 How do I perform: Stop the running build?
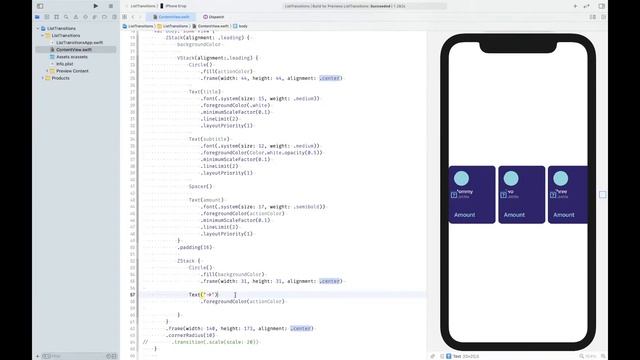(111, 6)
